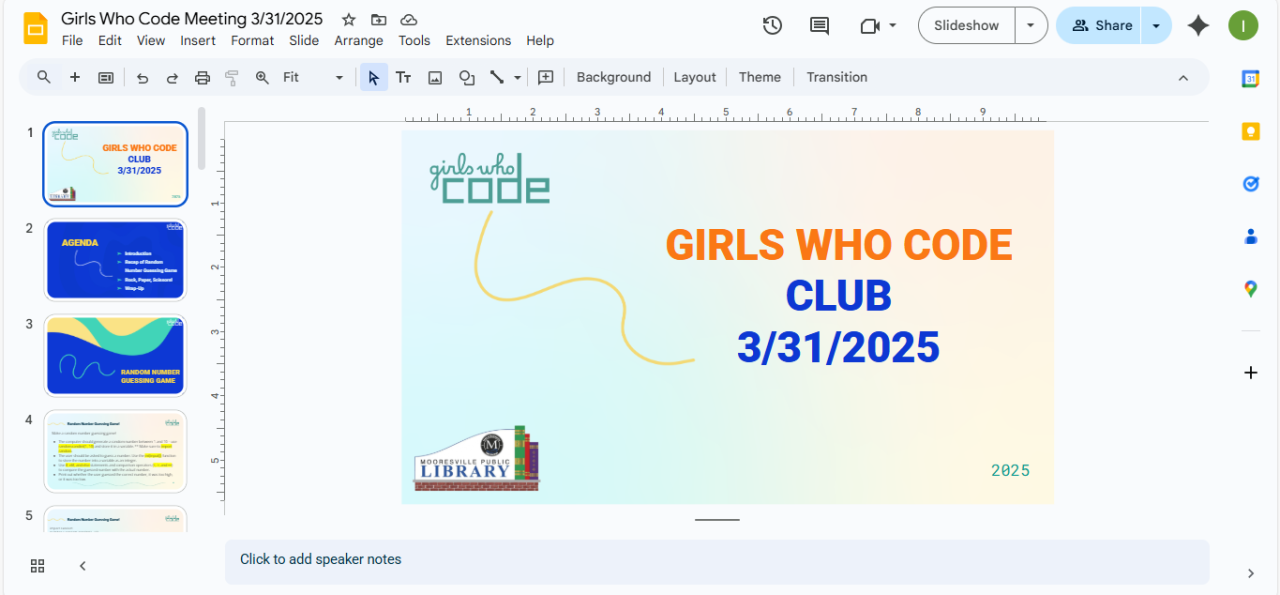Open the Arrange menu
The width and height of the screenshot is (1280, 595).
[x=359, y=41]
